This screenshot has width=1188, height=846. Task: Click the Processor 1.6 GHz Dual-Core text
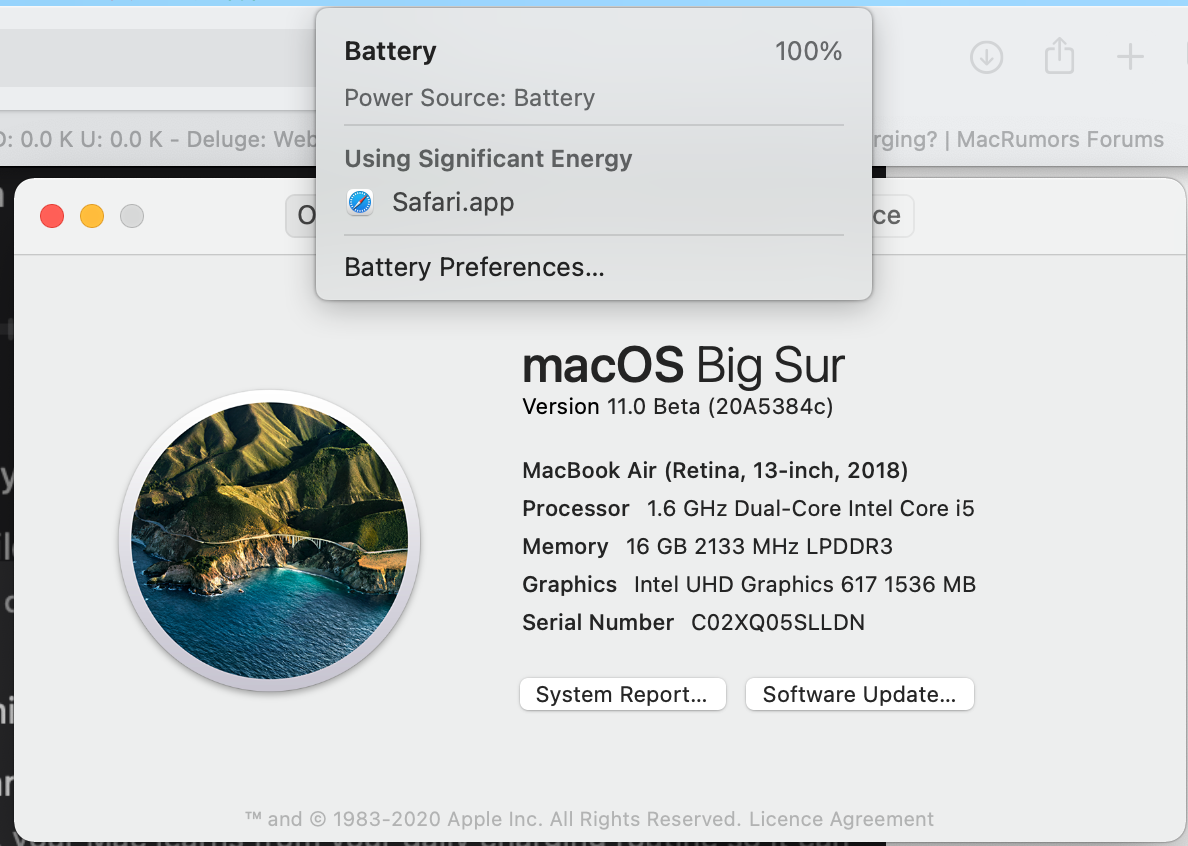748,508
